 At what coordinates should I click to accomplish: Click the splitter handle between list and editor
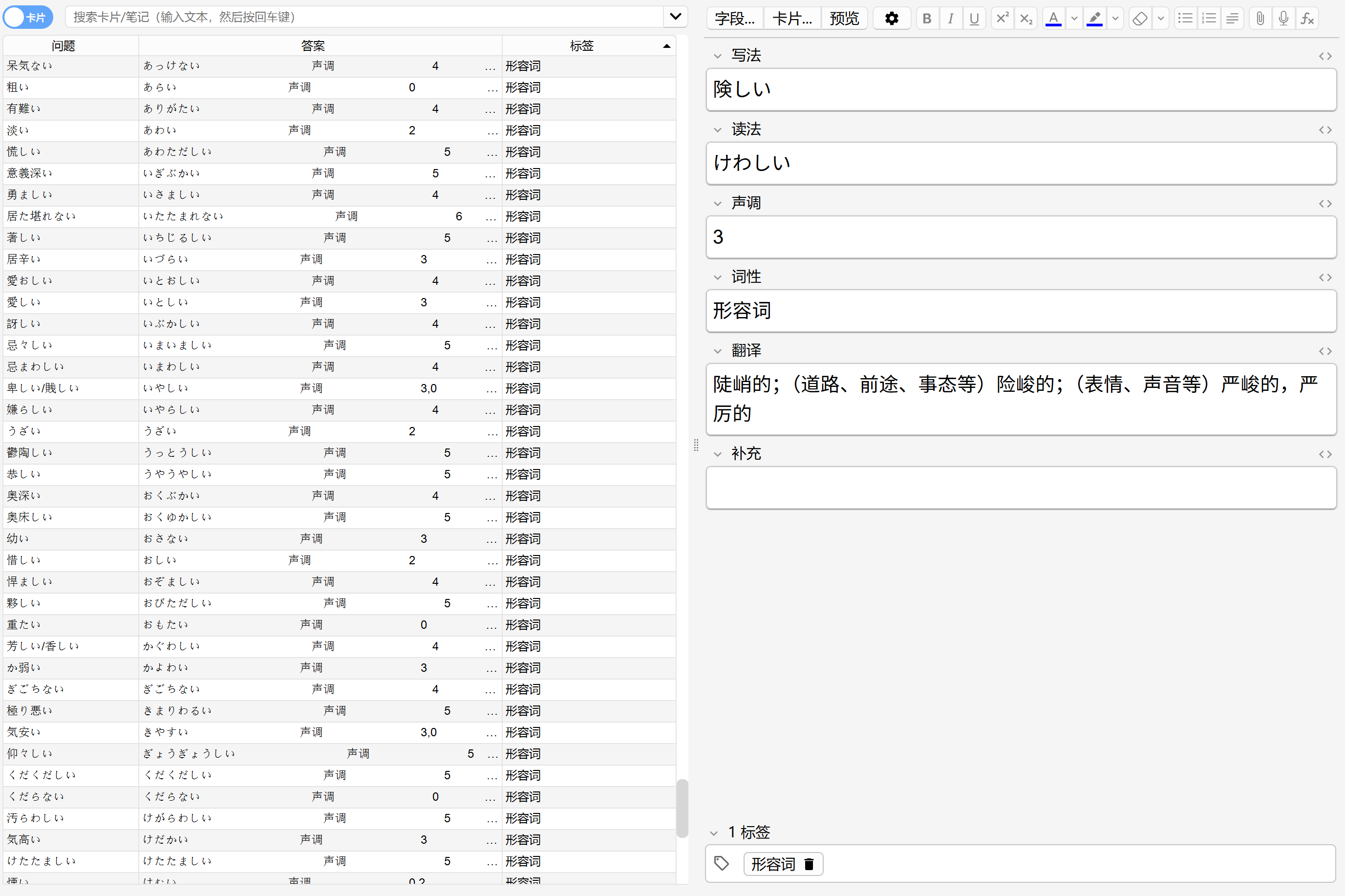point(696,445)
